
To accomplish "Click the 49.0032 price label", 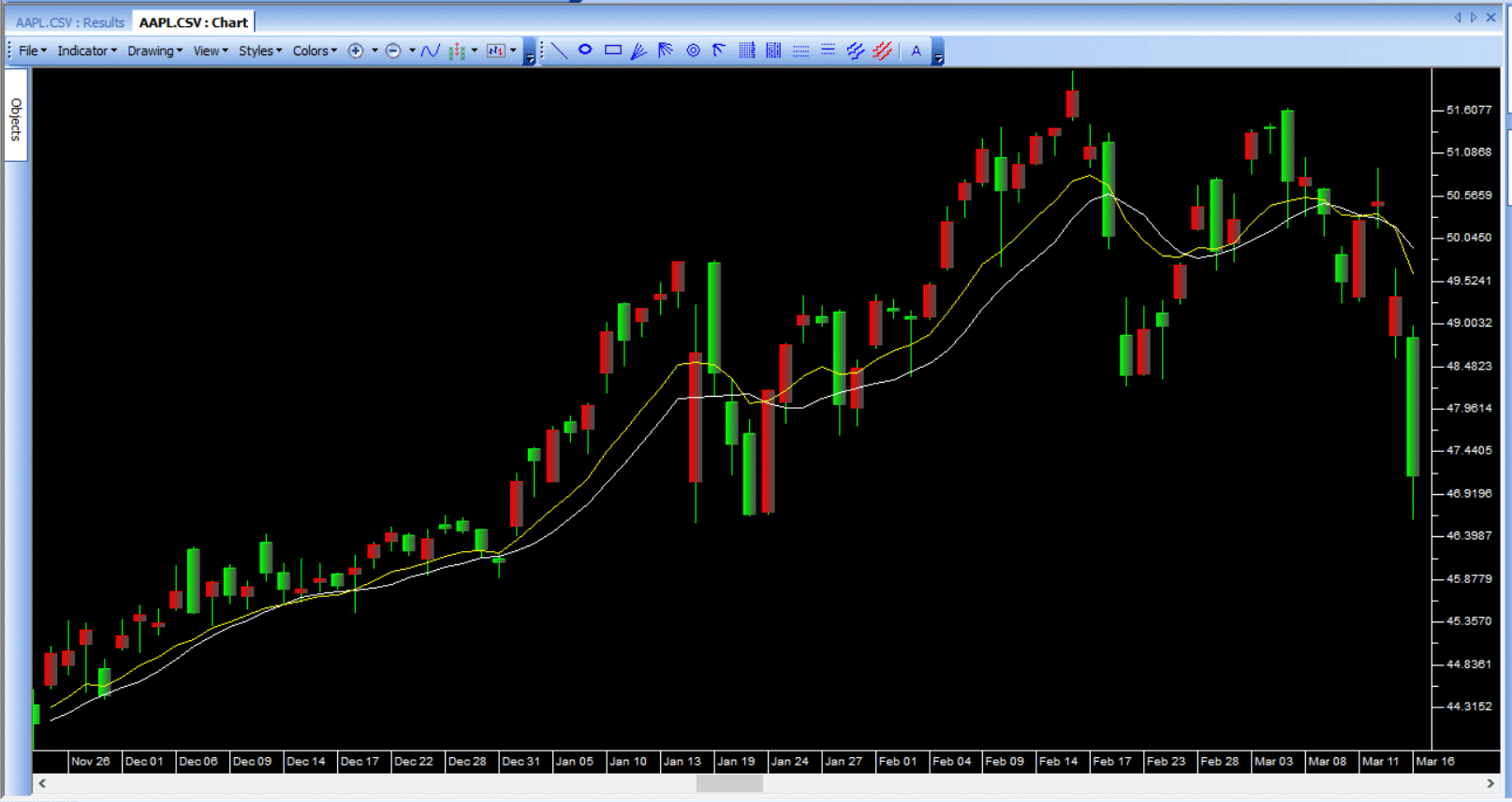I will pos(1469,322).
